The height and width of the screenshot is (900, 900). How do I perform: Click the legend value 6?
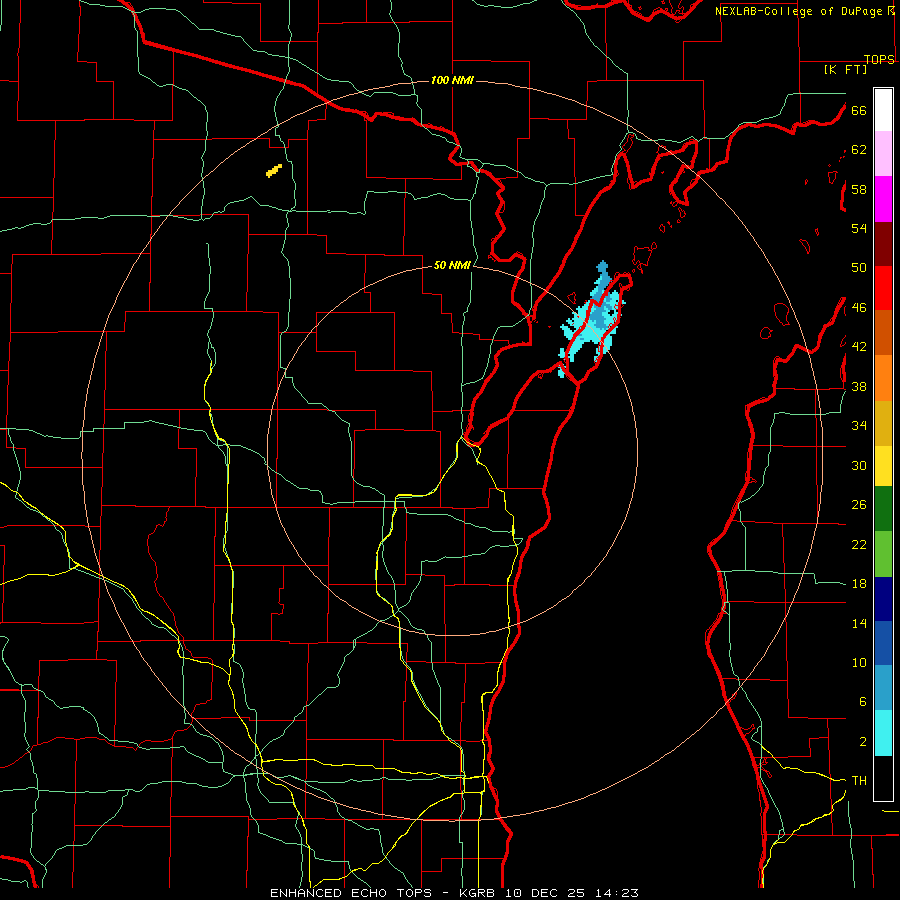(863, 702)
